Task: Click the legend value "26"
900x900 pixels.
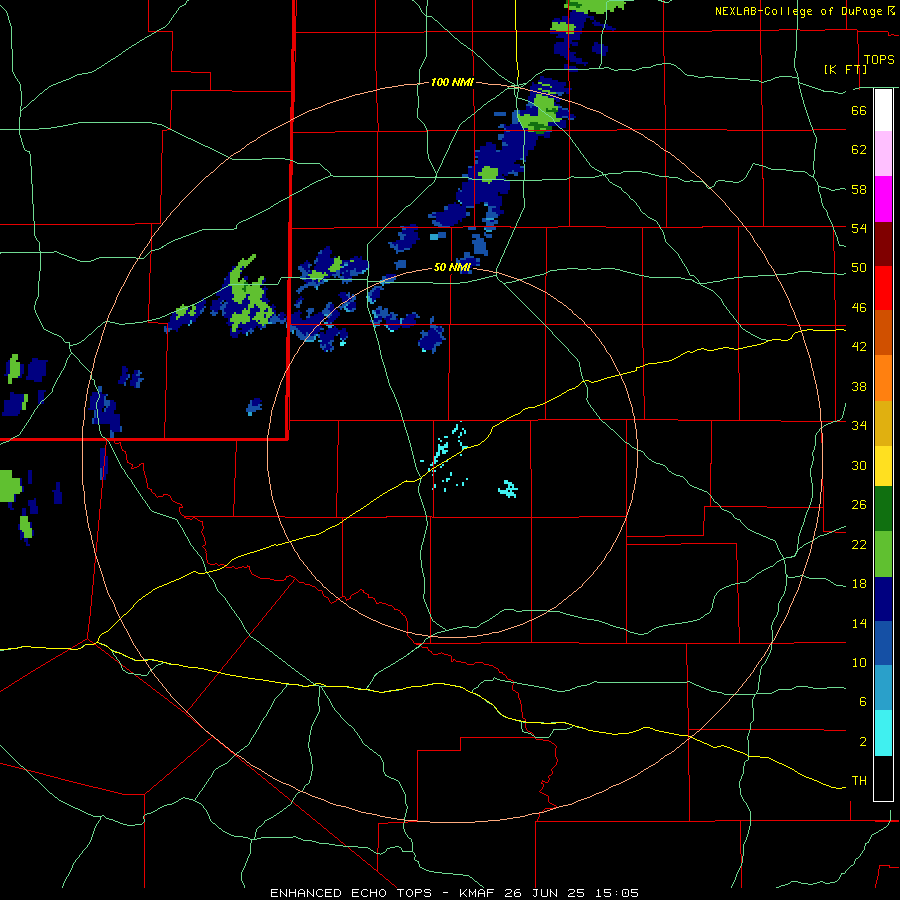Action: pyautogui.click(x=859, y=505)
